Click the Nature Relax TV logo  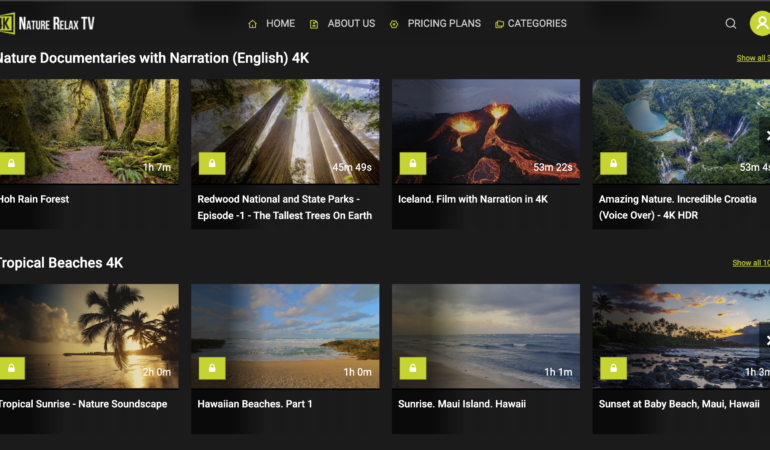(48, 23)
